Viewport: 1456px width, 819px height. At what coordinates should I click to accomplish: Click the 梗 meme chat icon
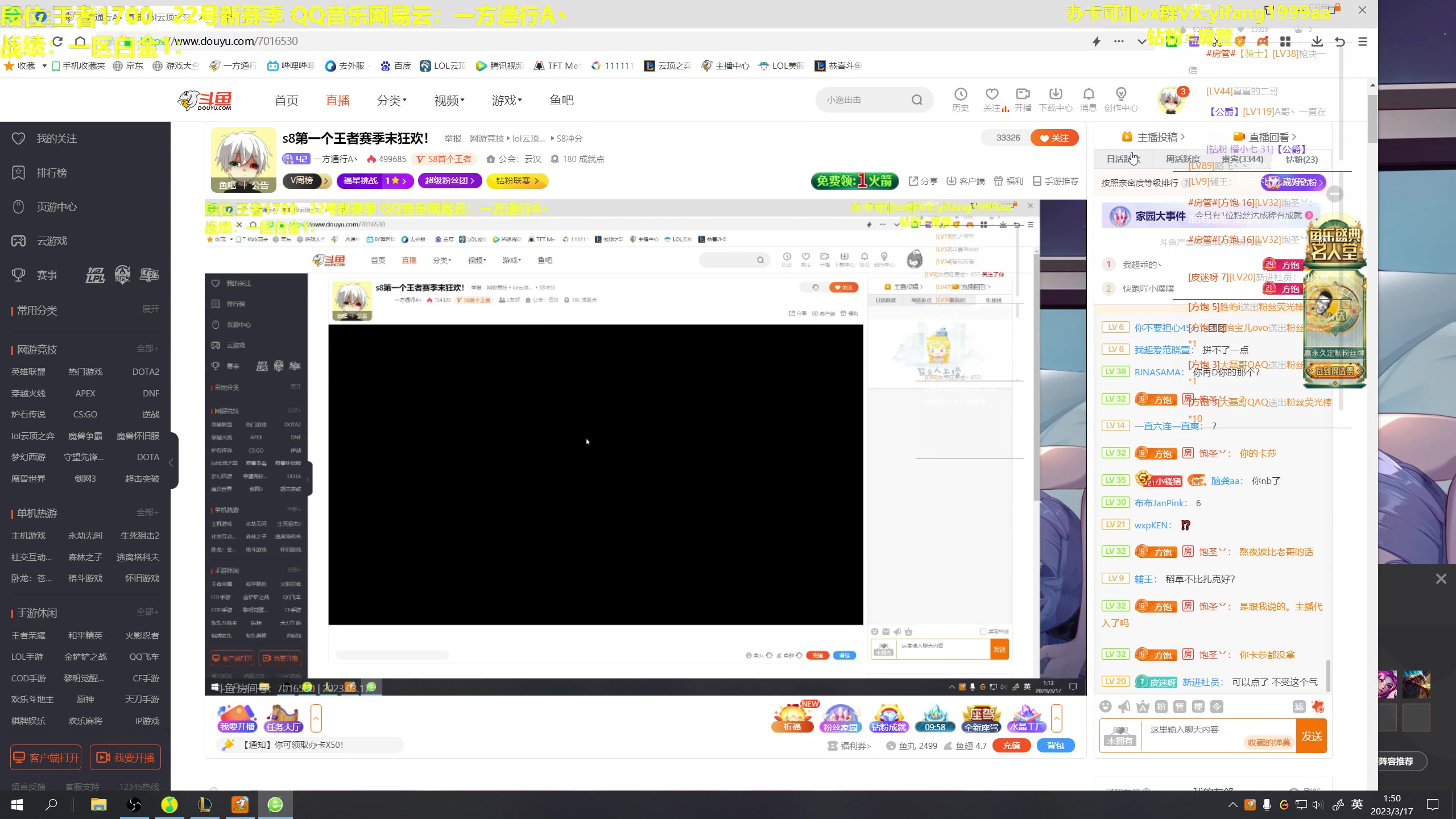[x=1198, y=706]
